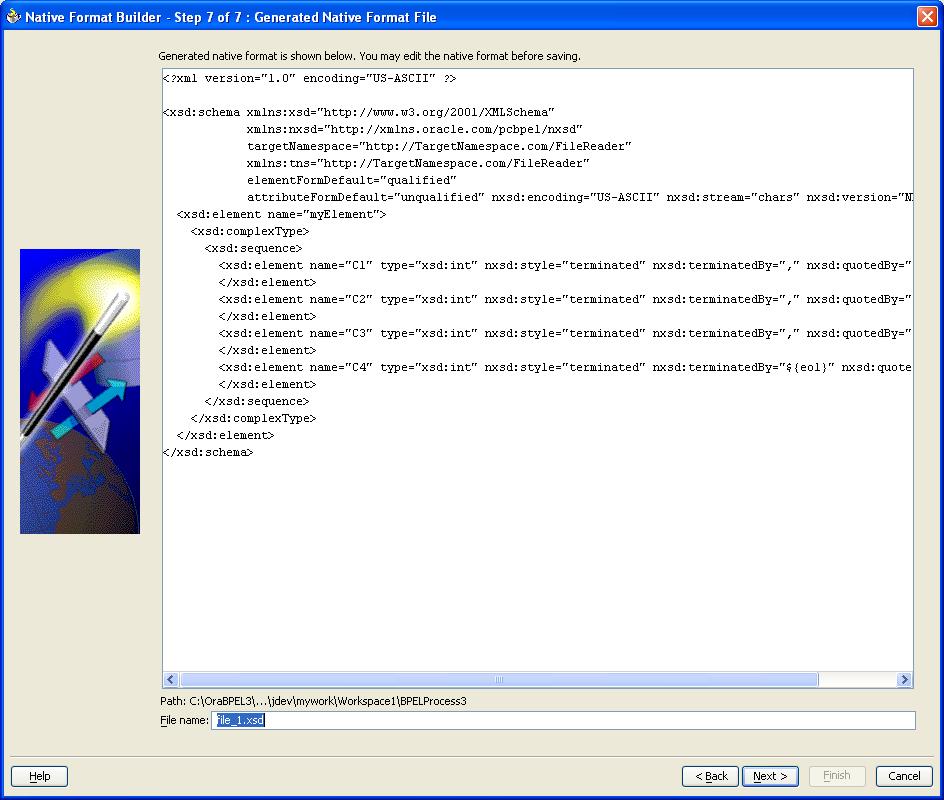Cancel the native format wizard
944x800 pixels.
click(x=903, y=776)
